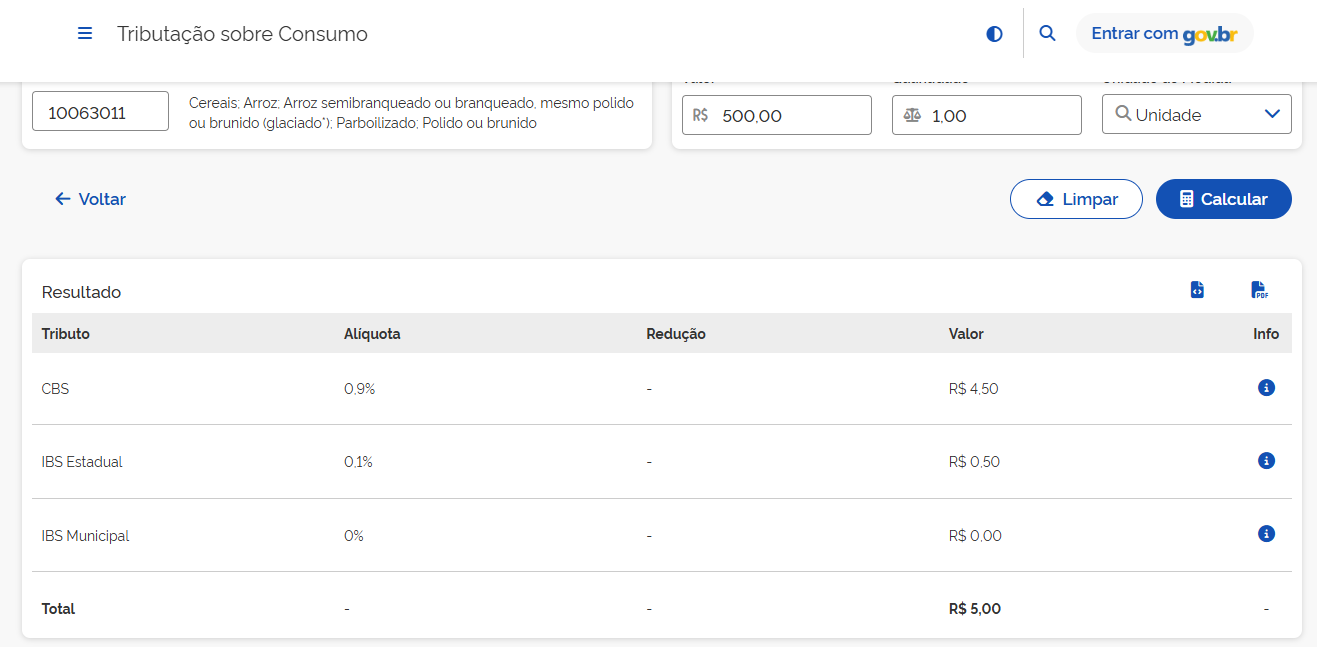1317x647 pixels.
Task: Export result as PDF icon
Action: click(1259, 290)
